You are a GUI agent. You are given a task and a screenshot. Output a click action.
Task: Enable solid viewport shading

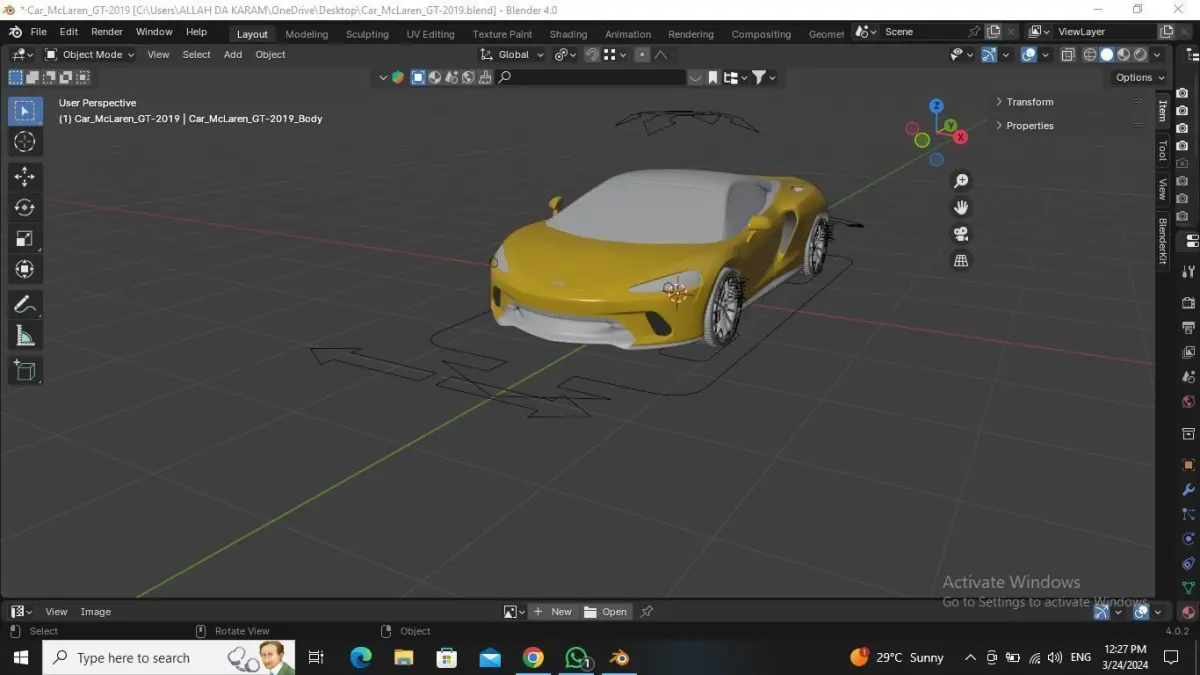coord(1107,55)
